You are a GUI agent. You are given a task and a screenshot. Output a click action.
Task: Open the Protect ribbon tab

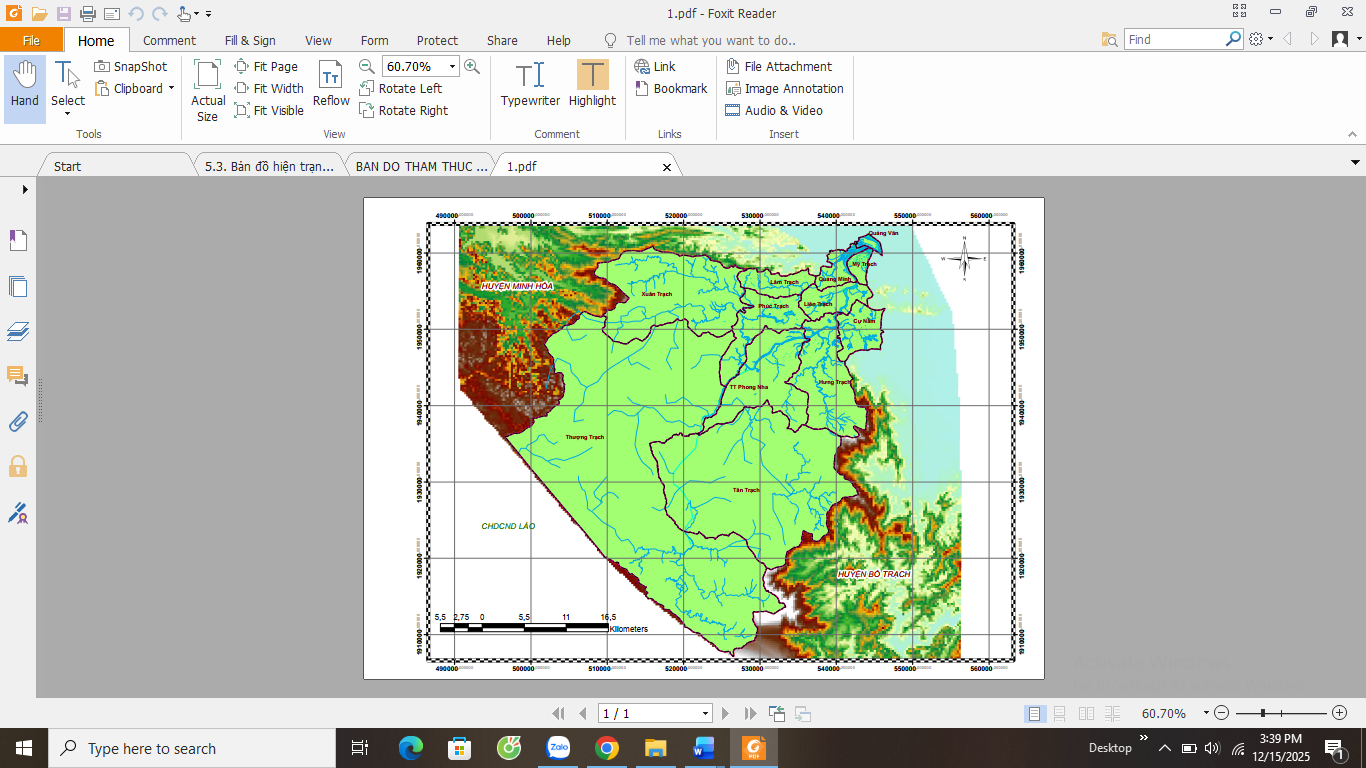tap(437, 41)
